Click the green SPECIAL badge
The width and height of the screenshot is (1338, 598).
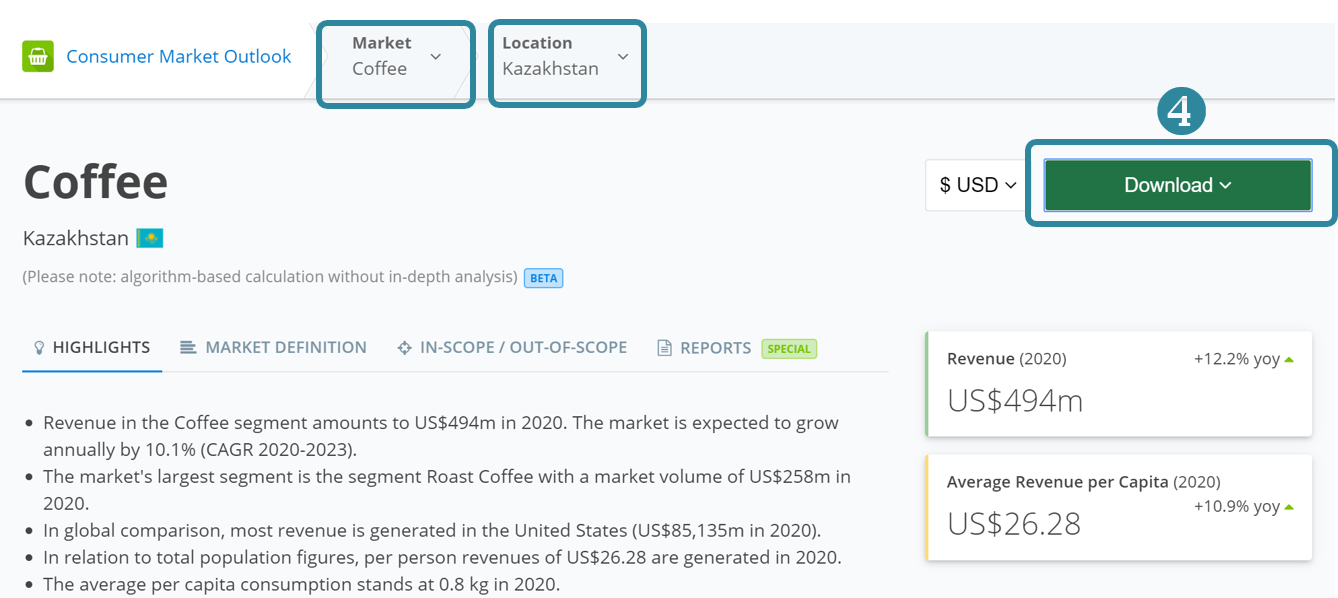(789, 349)
